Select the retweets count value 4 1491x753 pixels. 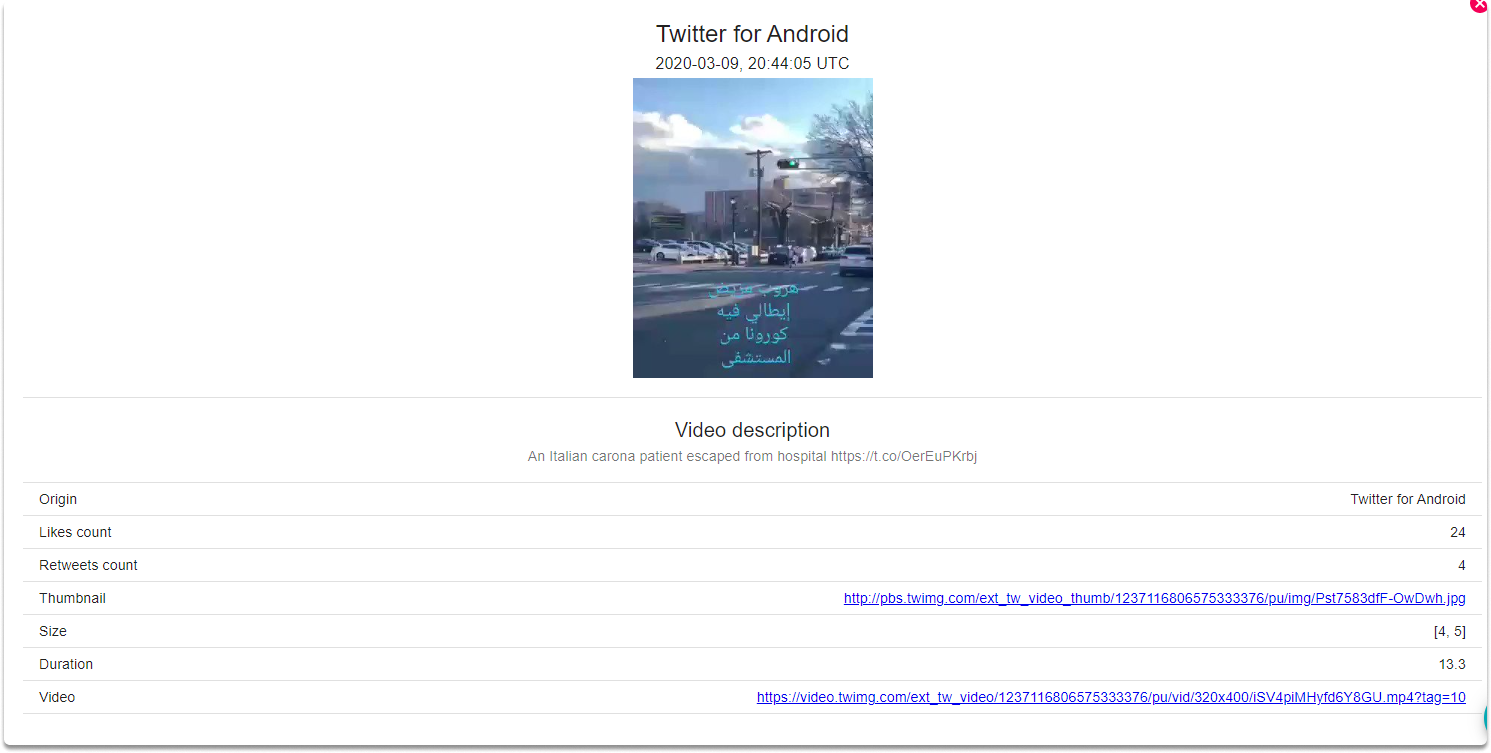(x=1462, y=565)
